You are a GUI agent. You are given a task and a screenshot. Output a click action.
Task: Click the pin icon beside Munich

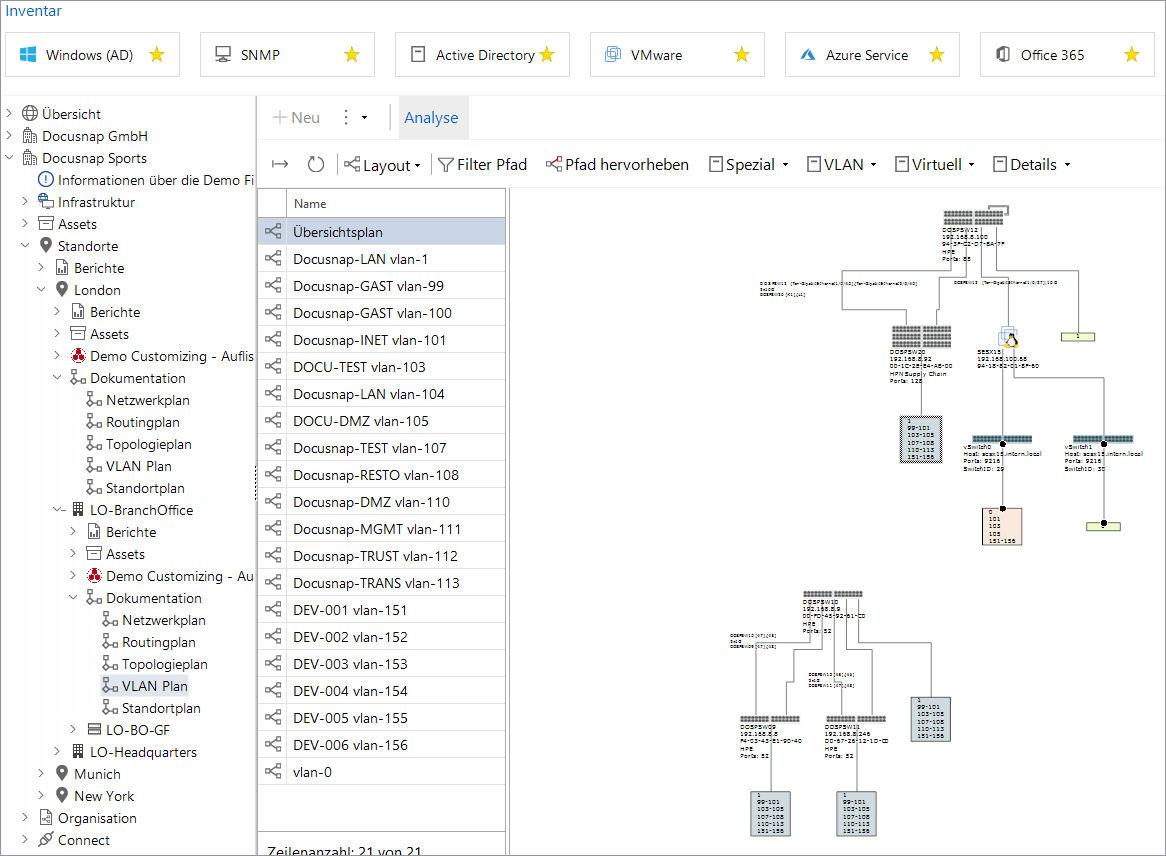click(62, 773)
